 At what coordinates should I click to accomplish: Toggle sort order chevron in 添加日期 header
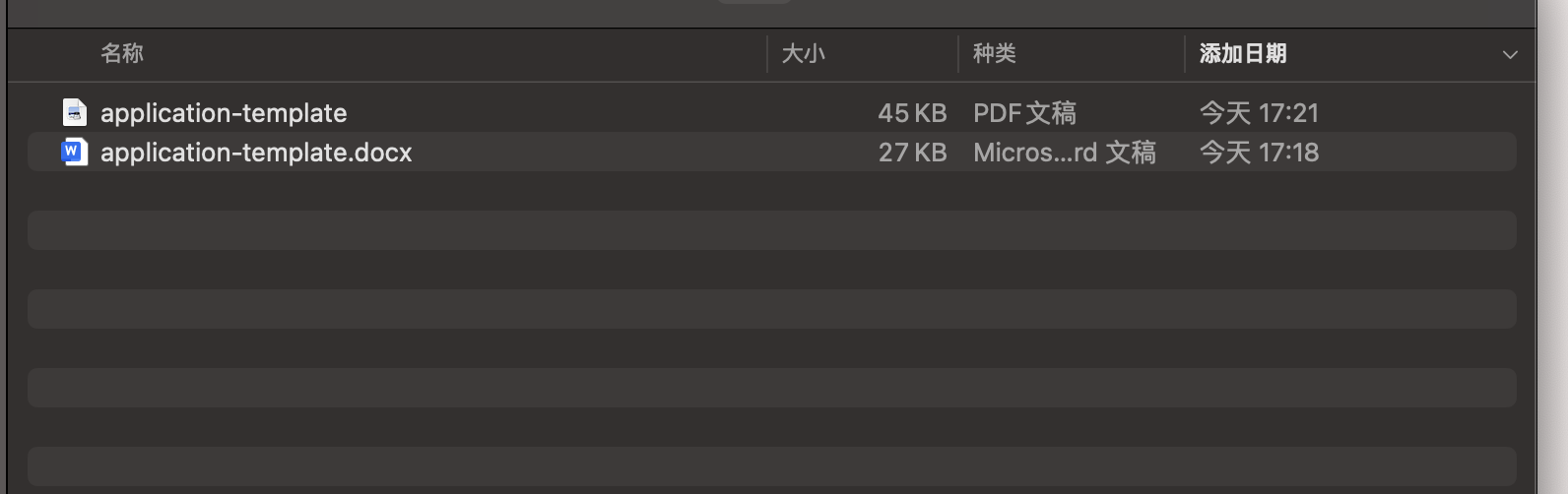coord(1509,55)
